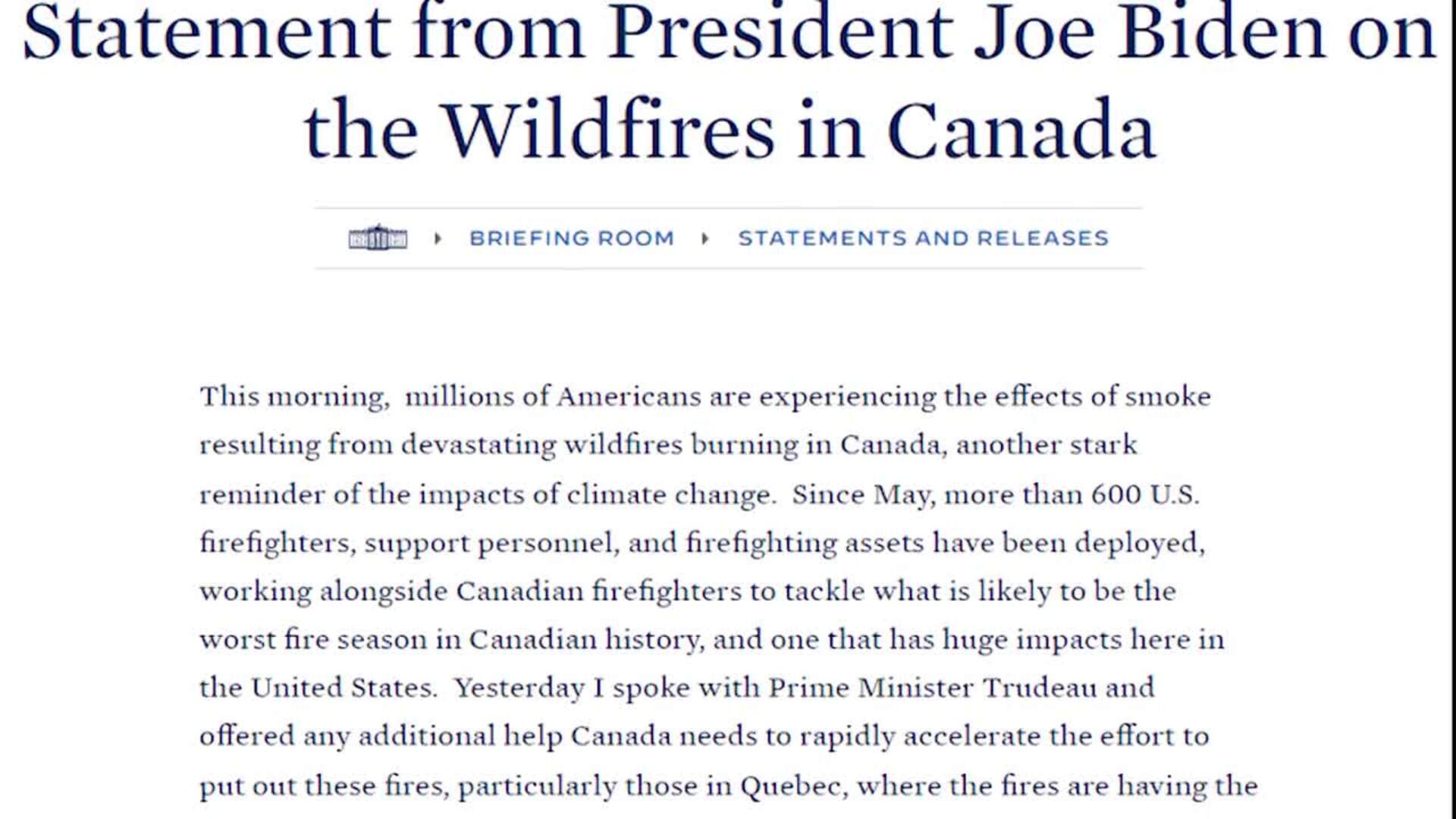This screenshot has width=1456, height=819.
Task: Click the phrase "support personnel"
Action: tap(488, 544)
